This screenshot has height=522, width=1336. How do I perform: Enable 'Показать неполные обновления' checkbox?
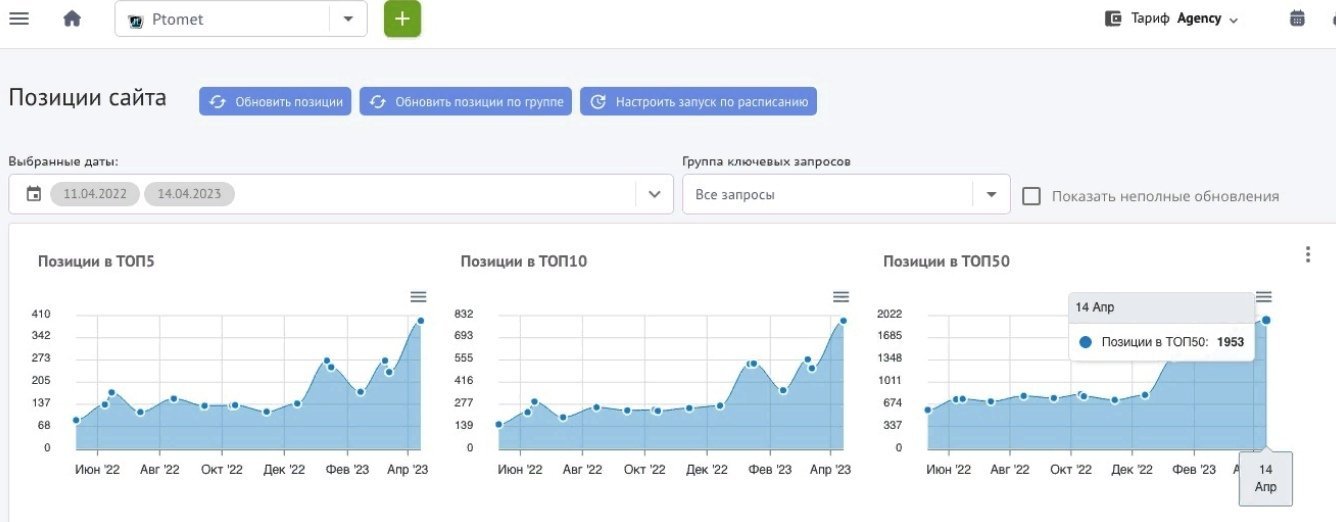click(1031, 196)
